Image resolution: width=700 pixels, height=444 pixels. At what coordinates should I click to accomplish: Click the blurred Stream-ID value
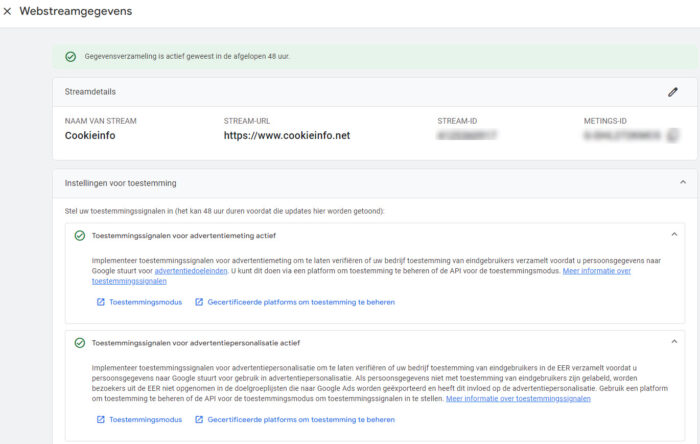pyautogui.click(x=467, y=135)
